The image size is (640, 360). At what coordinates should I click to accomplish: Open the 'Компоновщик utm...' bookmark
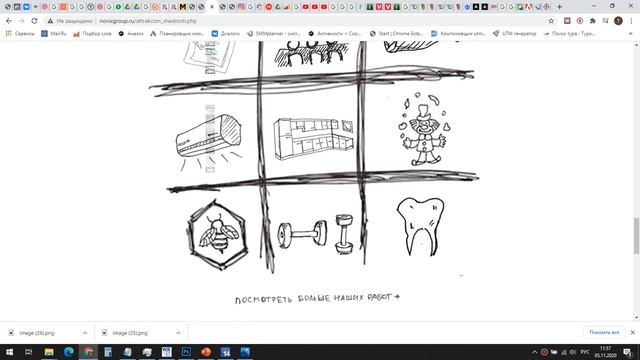pos(458,33)
